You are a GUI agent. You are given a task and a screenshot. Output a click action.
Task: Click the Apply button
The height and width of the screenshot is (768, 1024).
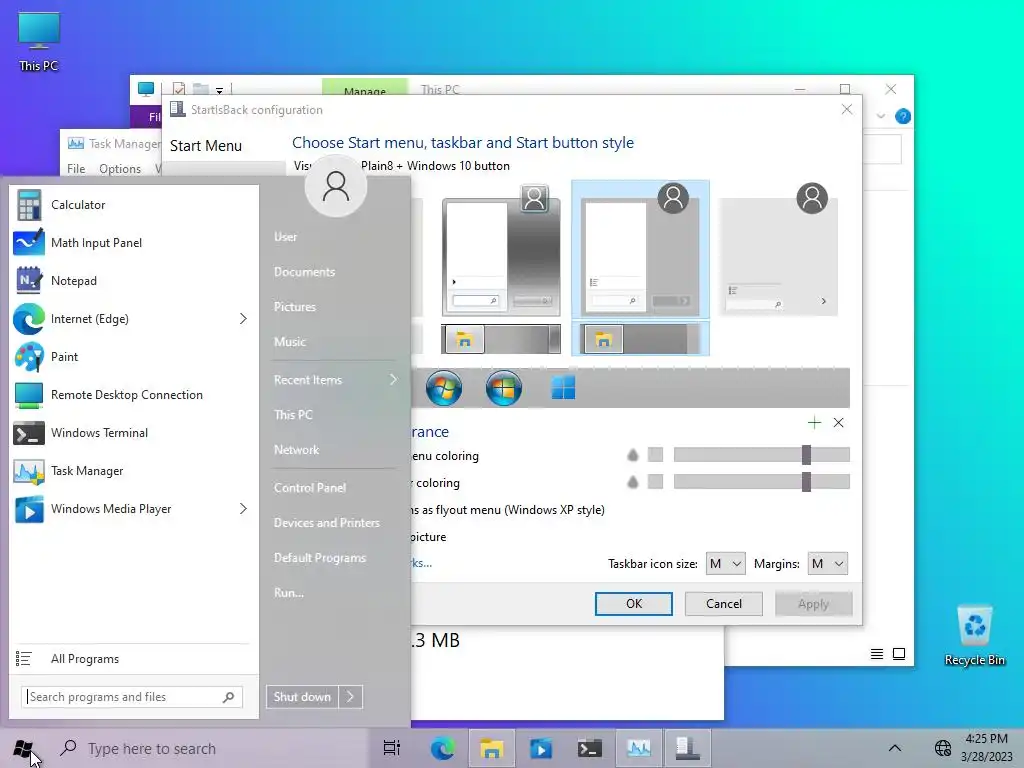click(x=813, y=604)
